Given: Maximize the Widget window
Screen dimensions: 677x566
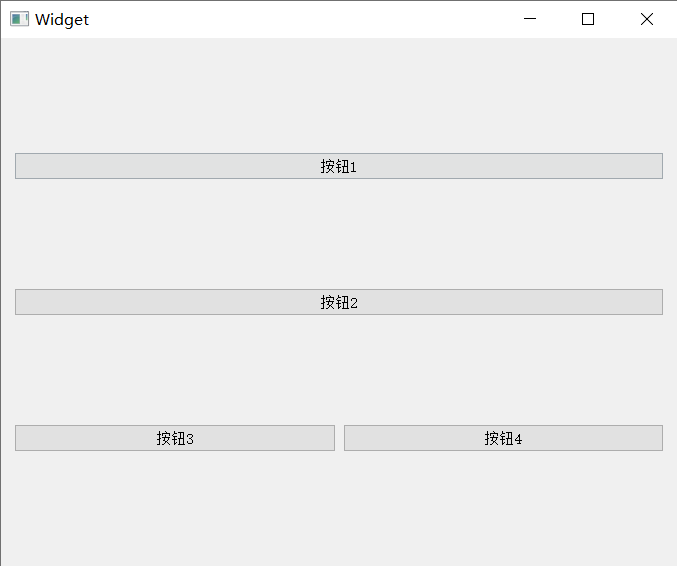Looking at the screenshot, I should click(588, 19).
